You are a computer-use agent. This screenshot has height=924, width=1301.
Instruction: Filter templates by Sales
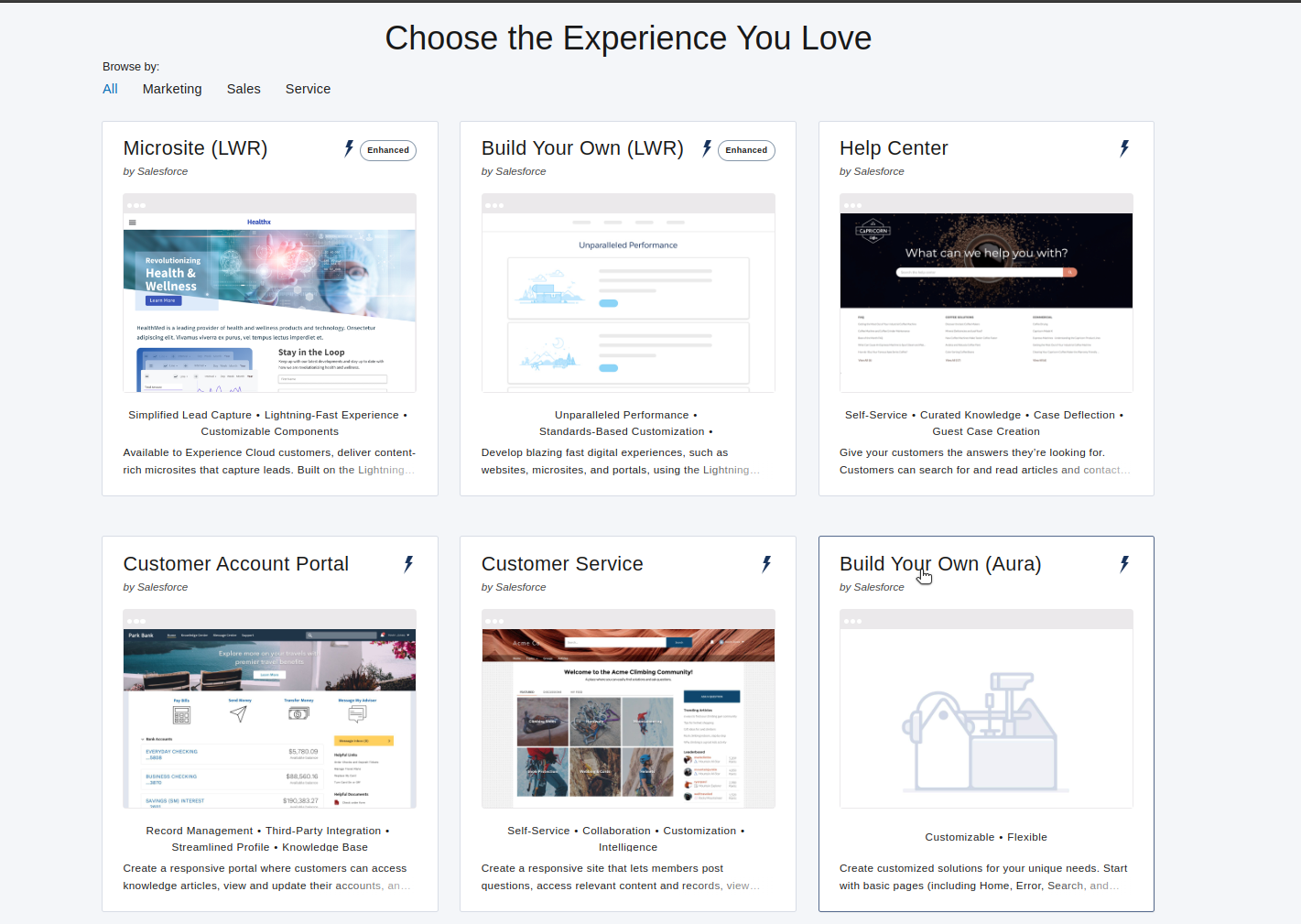[x=244, y=89]
